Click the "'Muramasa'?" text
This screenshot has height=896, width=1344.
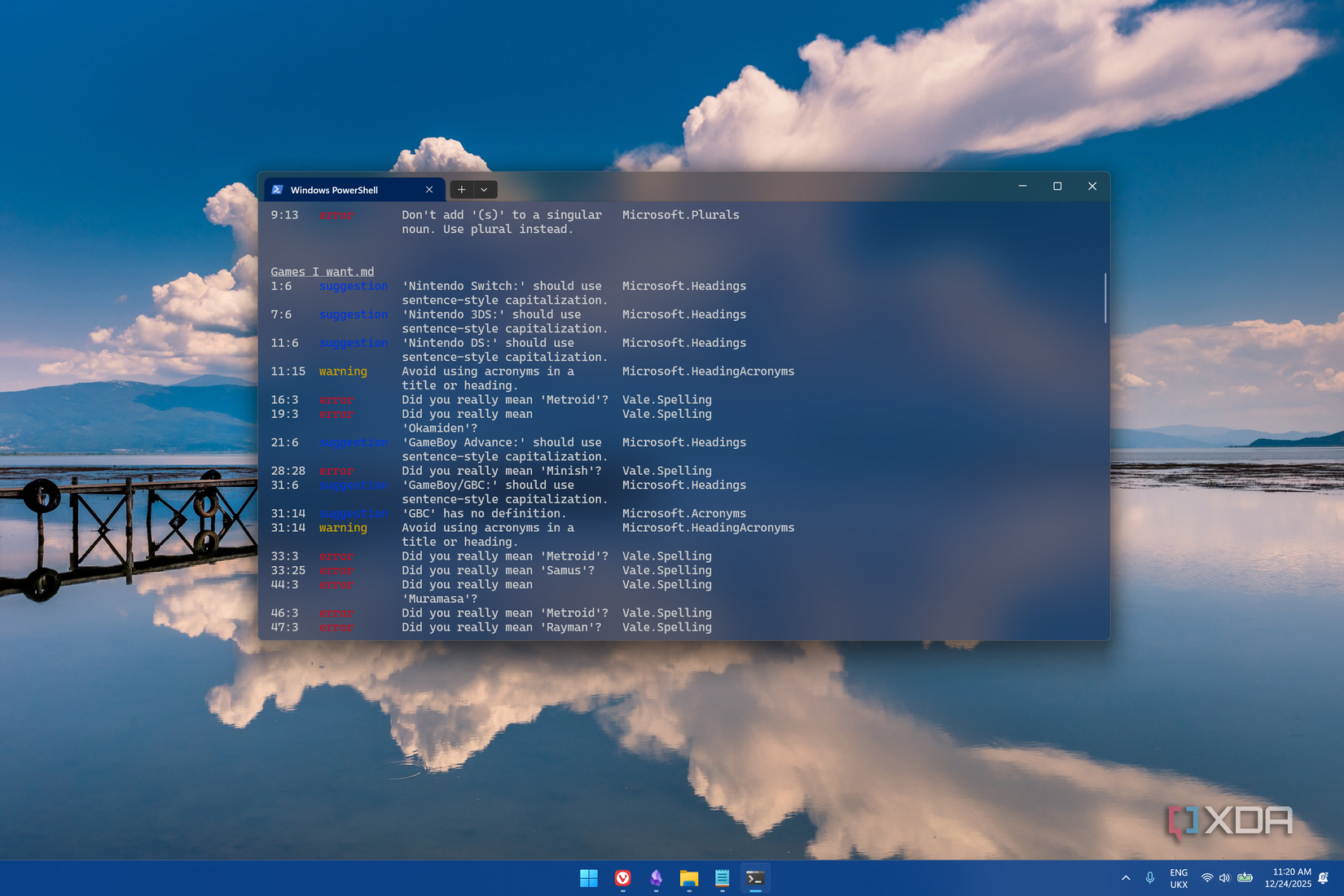point(440,599)
